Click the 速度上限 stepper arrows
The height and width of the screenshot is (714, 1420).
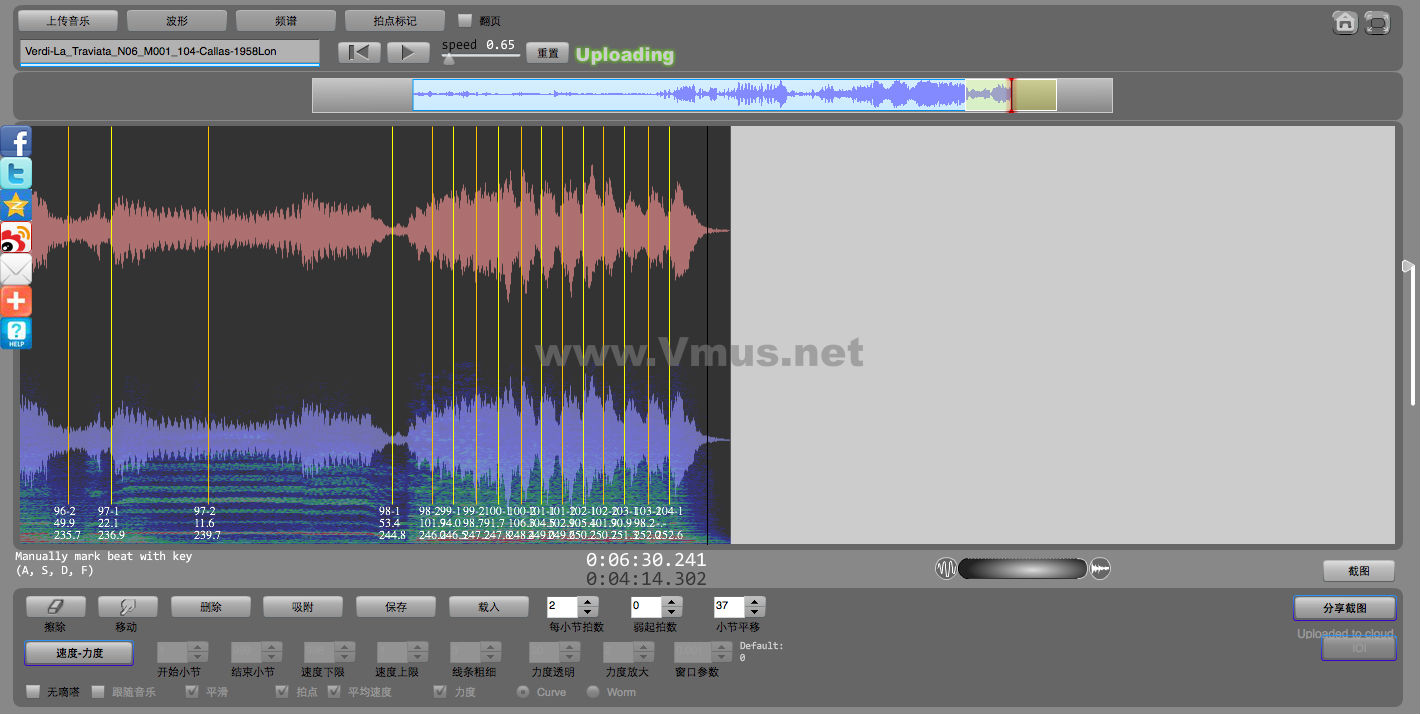coord(418,652)
